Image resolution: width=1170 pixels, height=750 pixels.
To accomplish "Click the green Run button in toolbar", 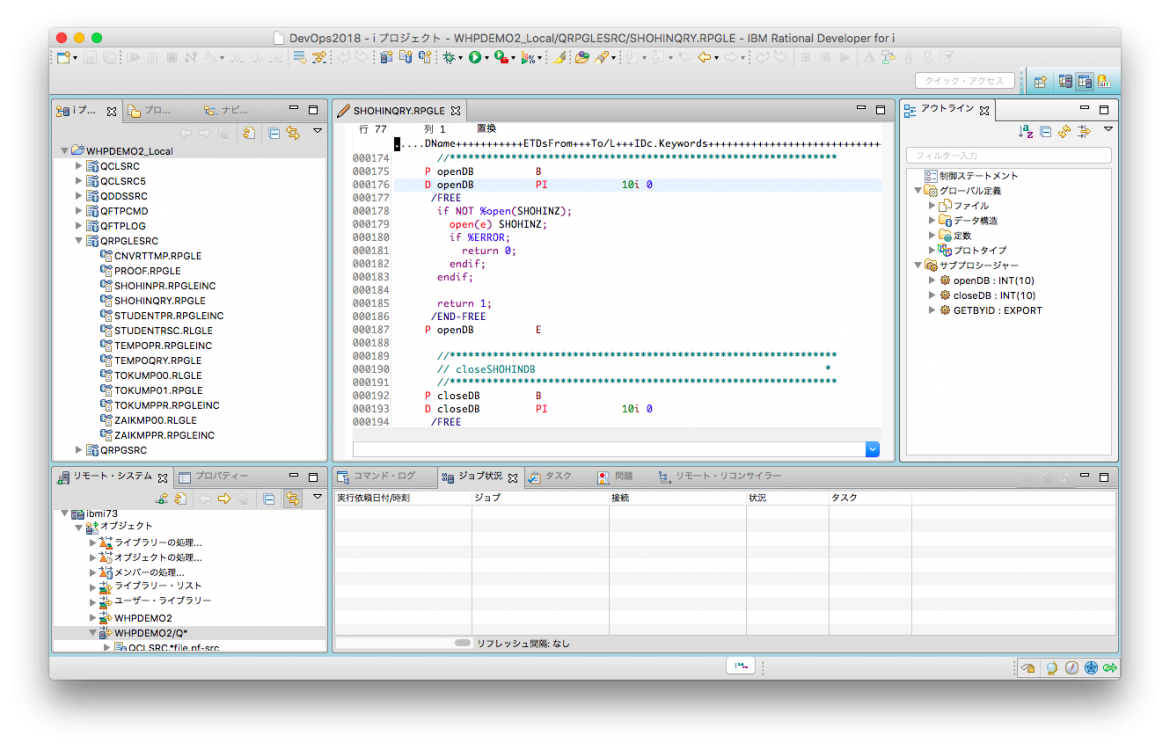I will [475, 58].
